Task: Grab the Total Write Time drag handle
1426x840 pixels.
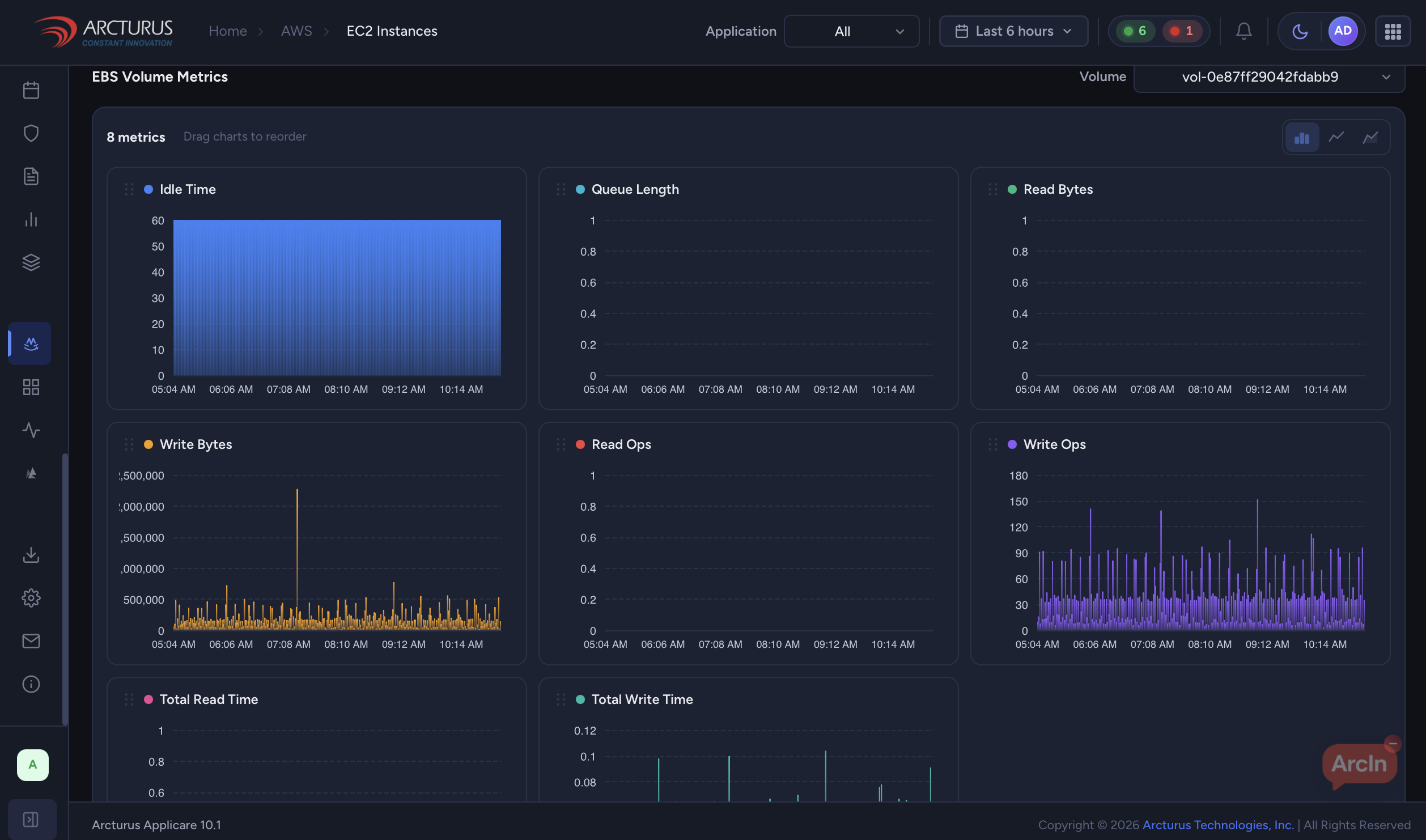Action: coord(561,699)
